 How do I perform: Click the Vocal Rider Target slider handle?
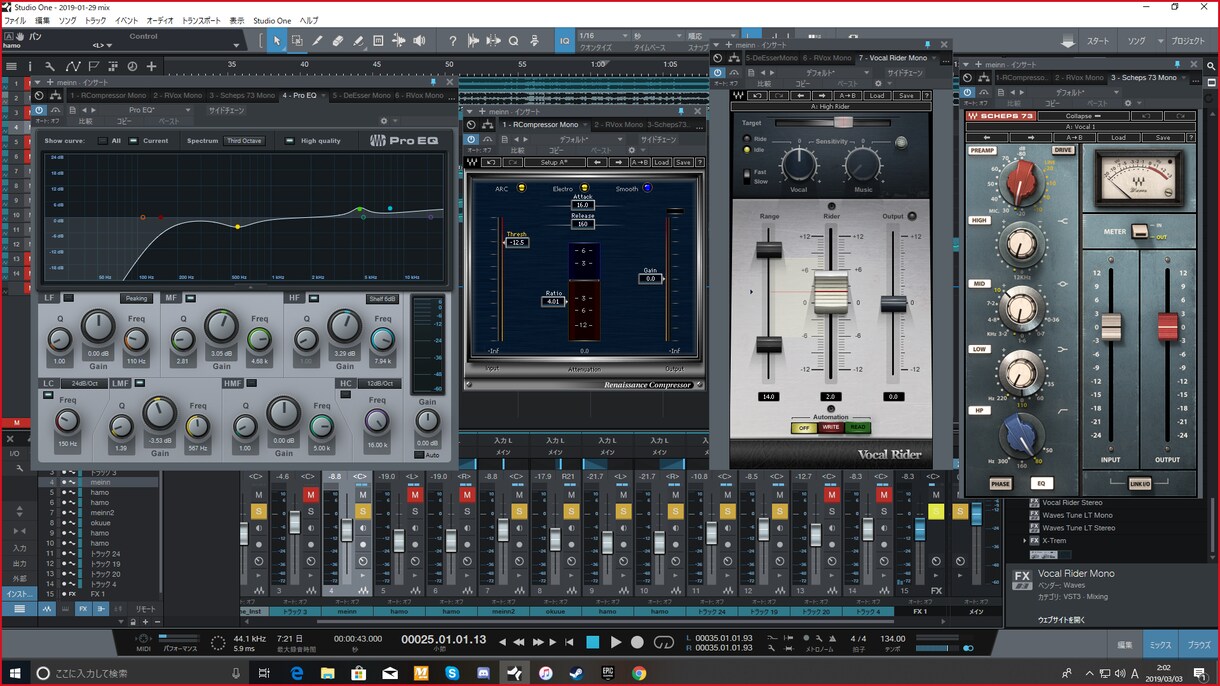pos(843,122)
